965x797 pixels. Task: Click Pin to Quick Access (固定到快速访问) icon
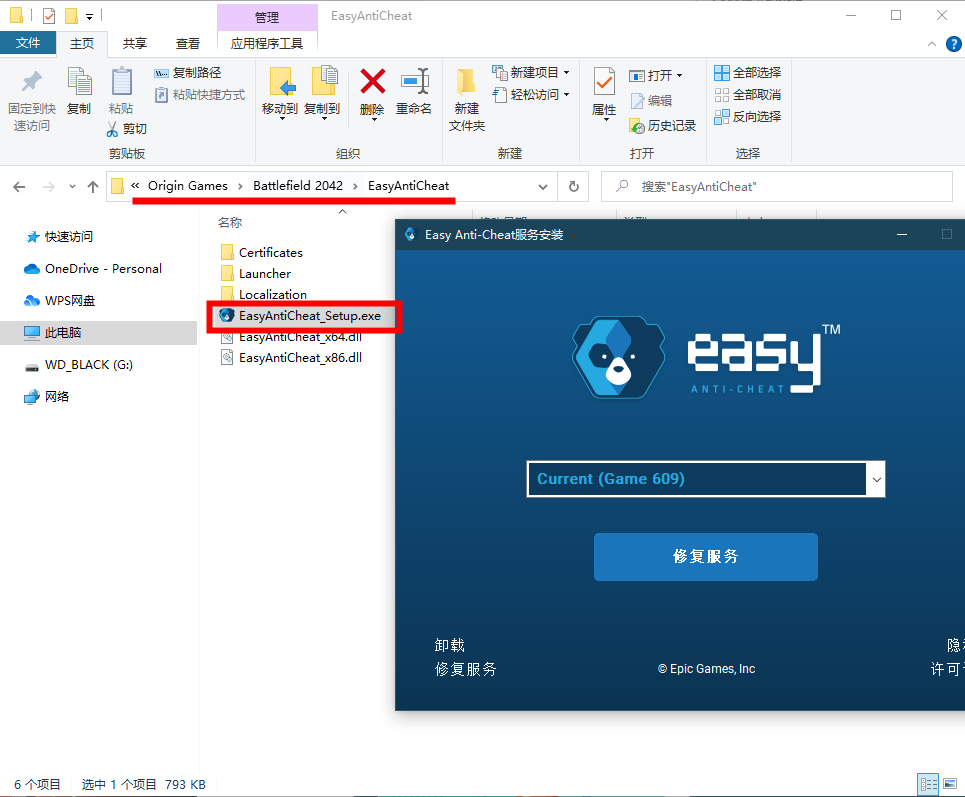click(32, 82)
